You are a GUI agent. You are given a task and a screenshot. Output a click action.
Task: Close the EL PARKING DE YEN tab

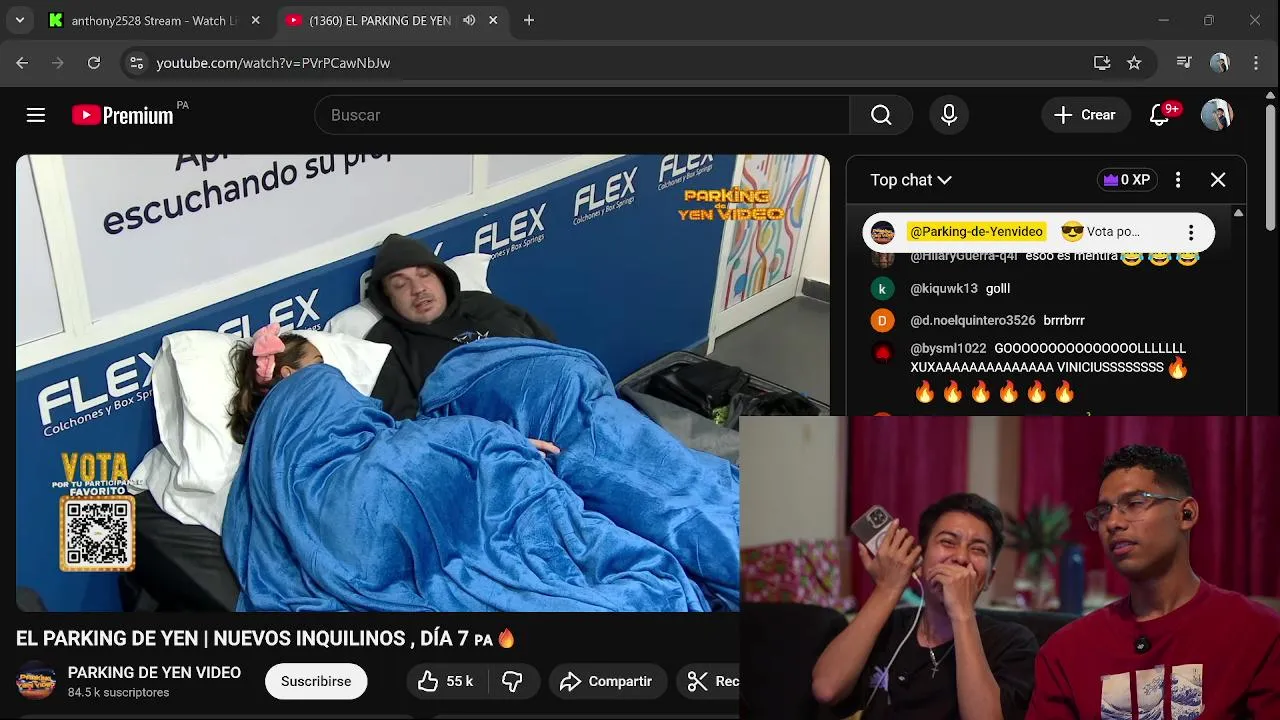click(x=493, y=20)
